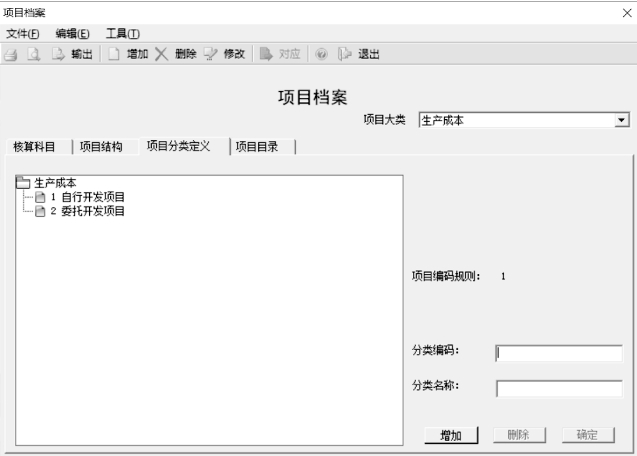Expand the 项目大类 dropdown arrow
This screenshot has height=456, width=637.
coord(621,120)
